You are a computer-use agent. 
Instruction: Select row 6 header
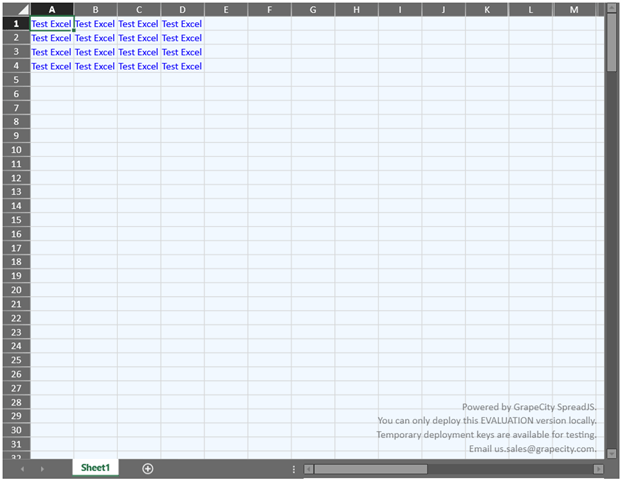click(16, 94)
